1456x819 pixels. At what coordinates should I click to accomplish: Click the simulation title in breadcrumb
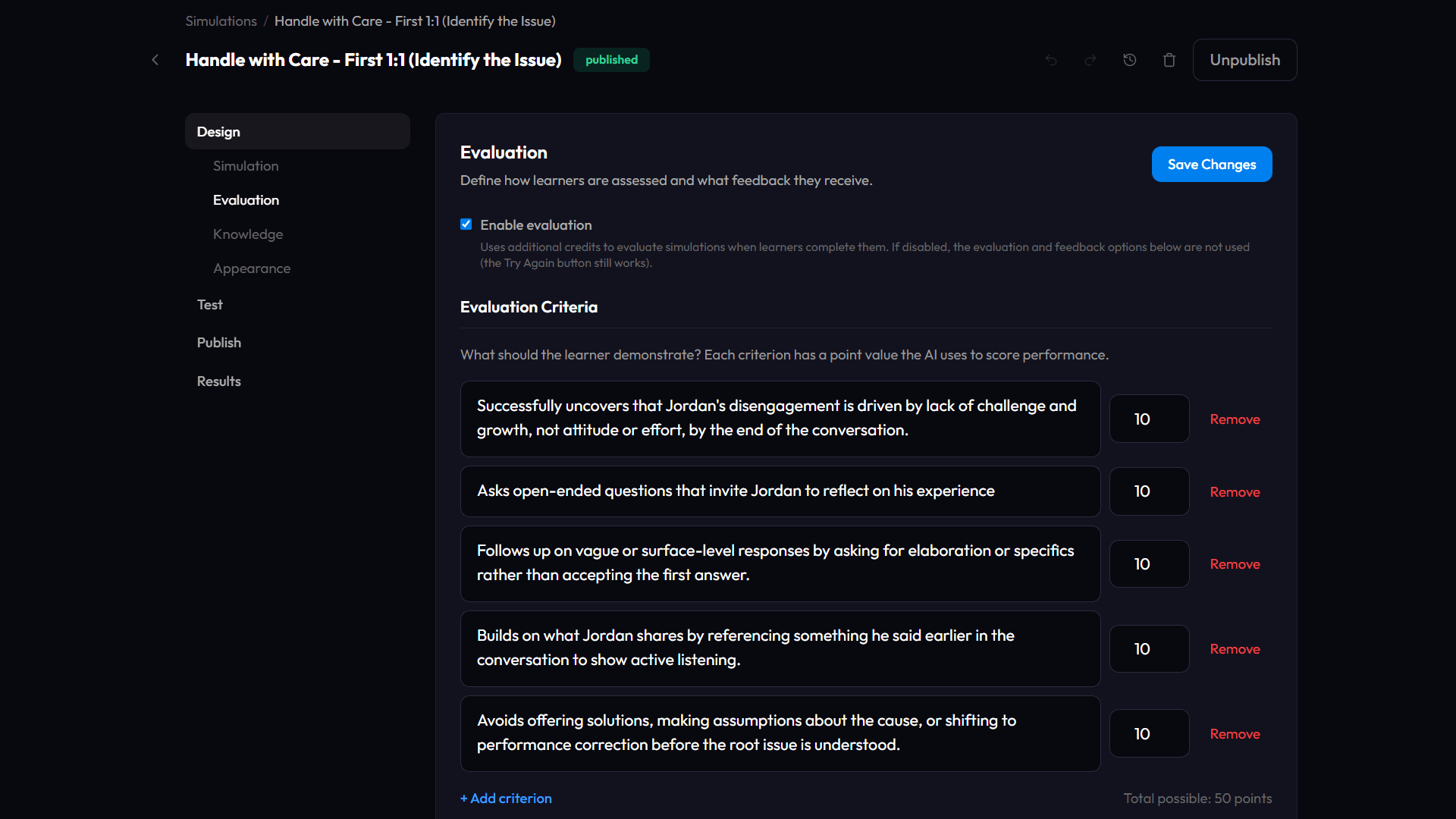click(415, 21)
